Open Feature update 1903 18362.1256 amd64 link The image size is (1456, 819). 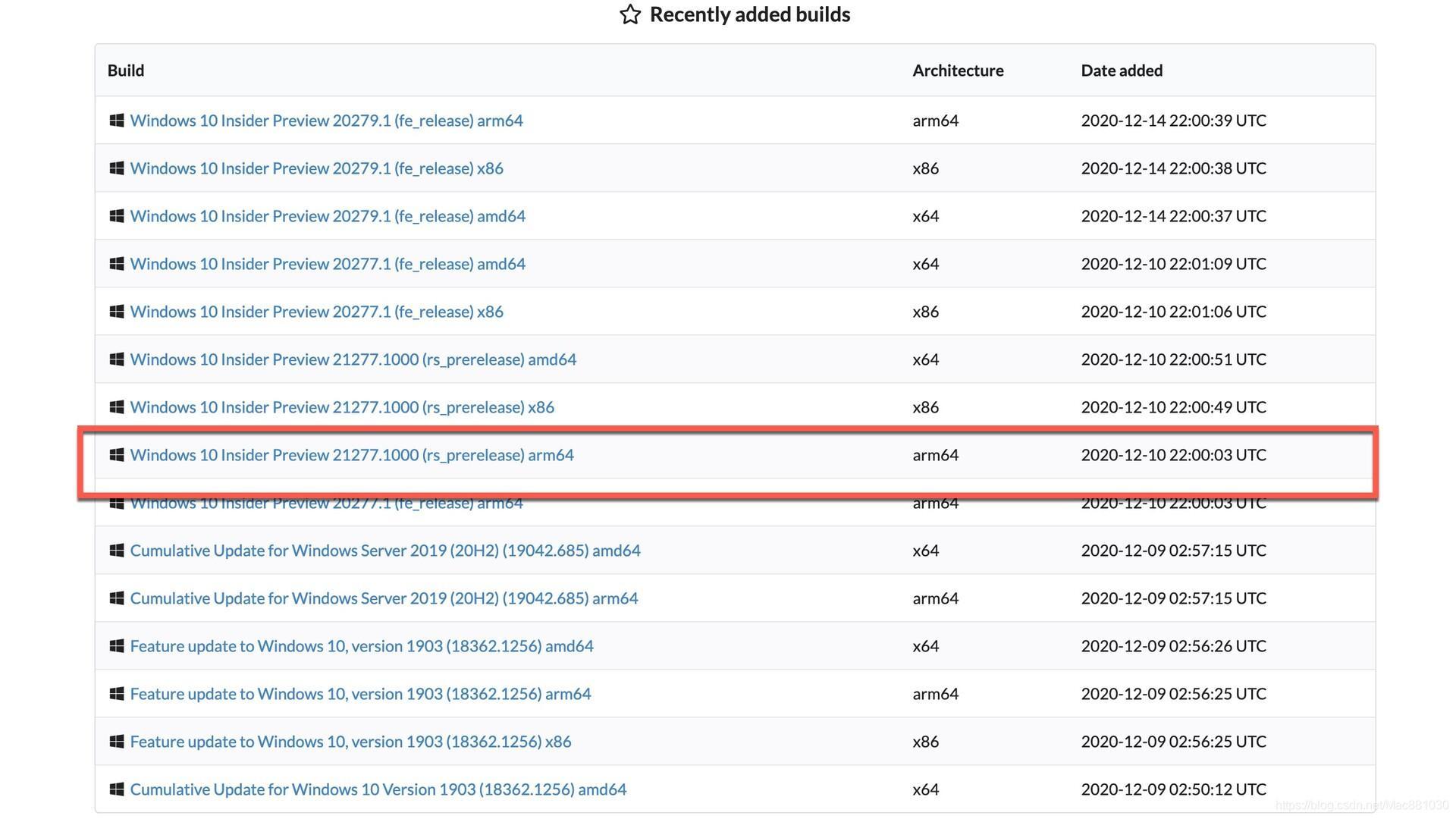(x=362, y=646)
